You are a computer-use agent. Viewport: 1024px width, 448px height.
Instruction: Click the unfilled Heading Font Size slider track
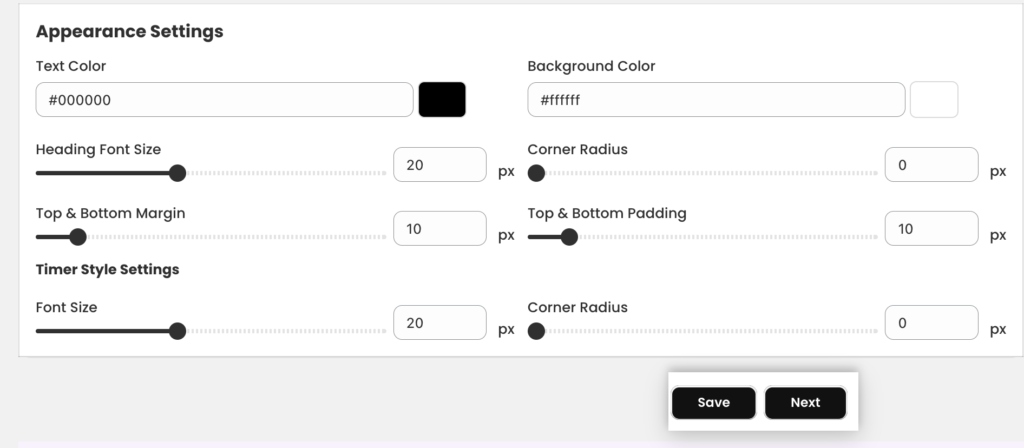pos(286,173)
